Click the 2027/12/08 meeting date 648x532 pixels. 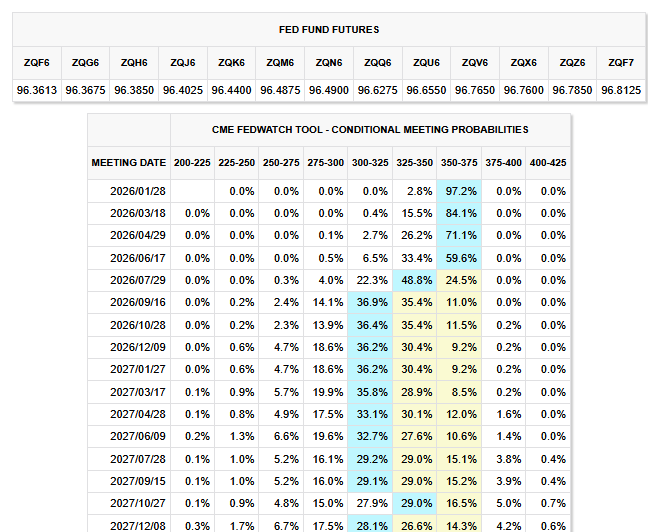(139, 523)
